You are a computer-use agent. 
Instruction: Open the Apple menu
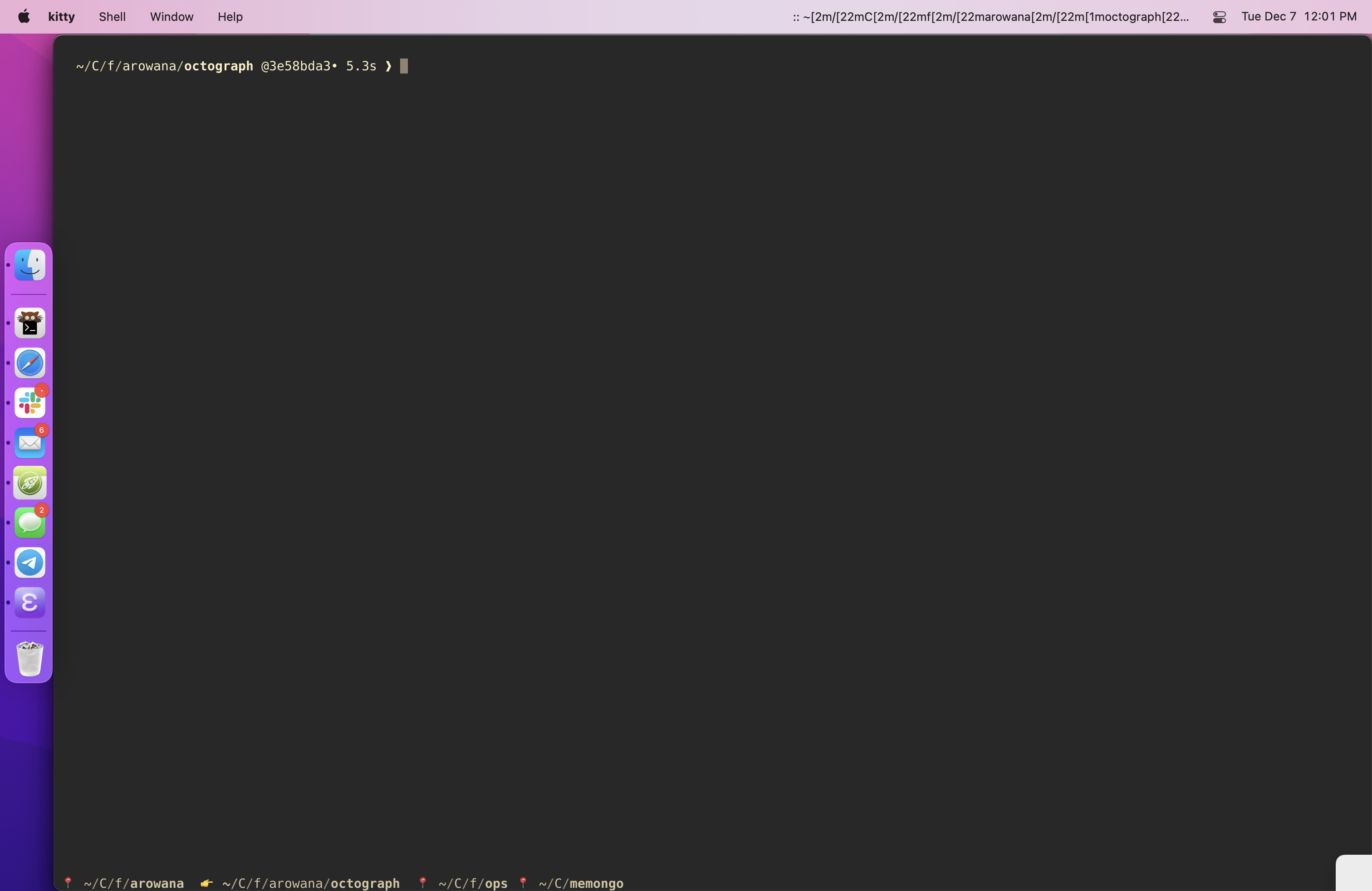coord(23,17)
